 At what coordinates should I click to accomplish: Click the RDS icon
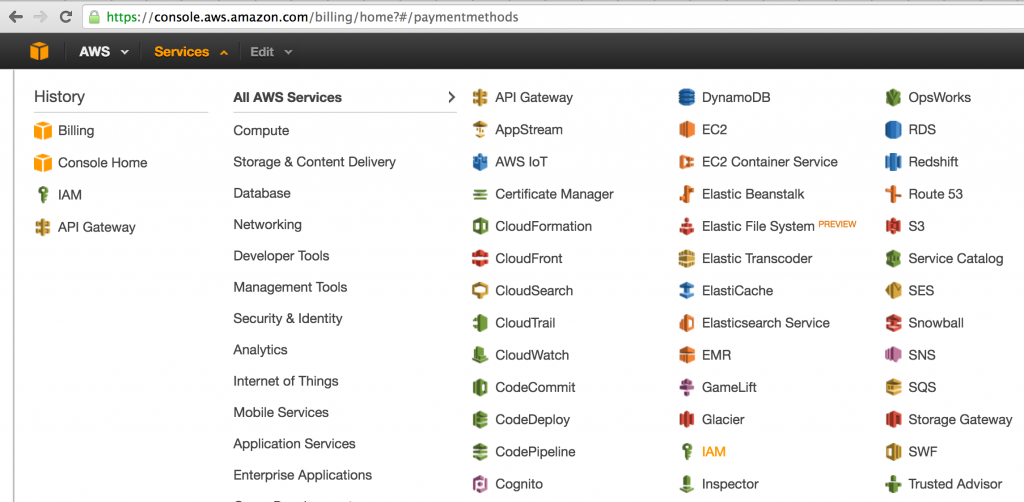tap(893, 130)
